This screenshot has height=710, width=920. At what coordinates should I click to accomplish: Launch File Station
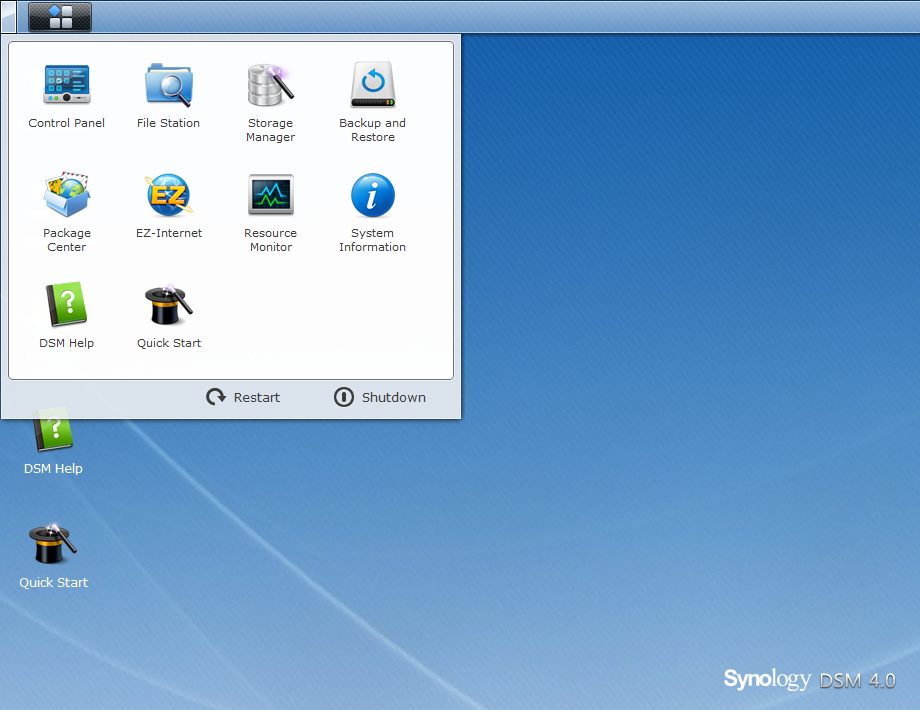(168, 96)
